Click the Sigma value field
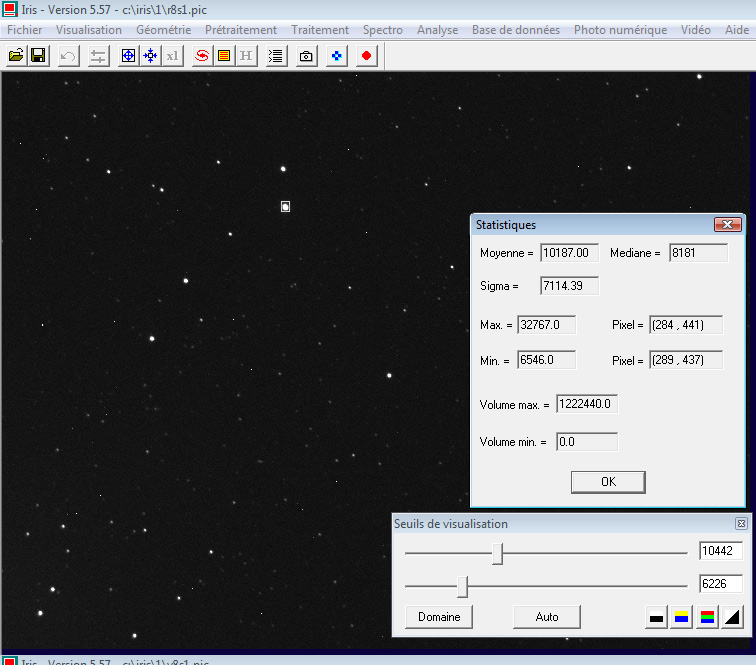Image resolution: width=756 pixels, height=665 pixels. (x=569, y=286)
